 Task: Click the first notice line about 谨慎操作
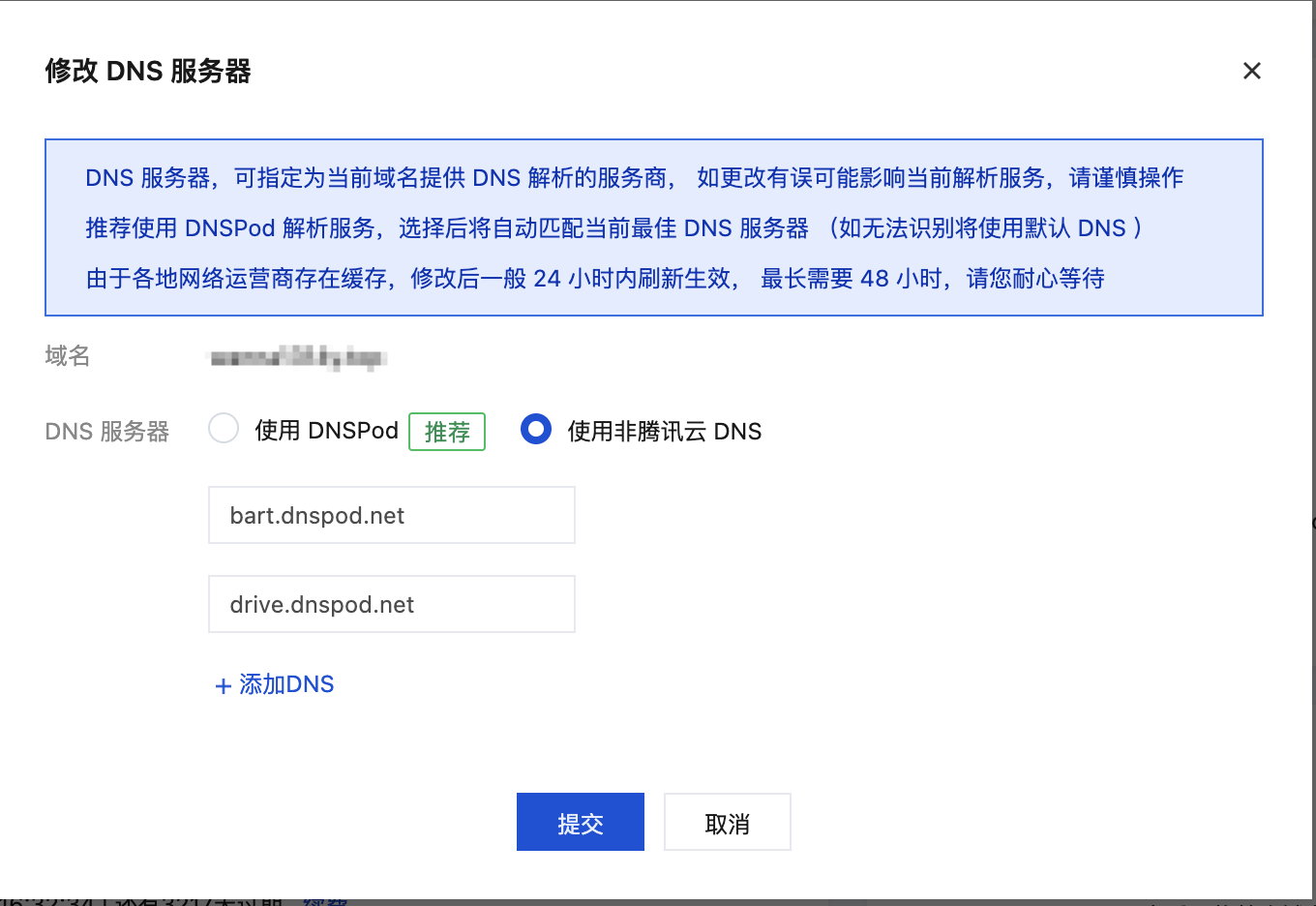coord(634,178)
